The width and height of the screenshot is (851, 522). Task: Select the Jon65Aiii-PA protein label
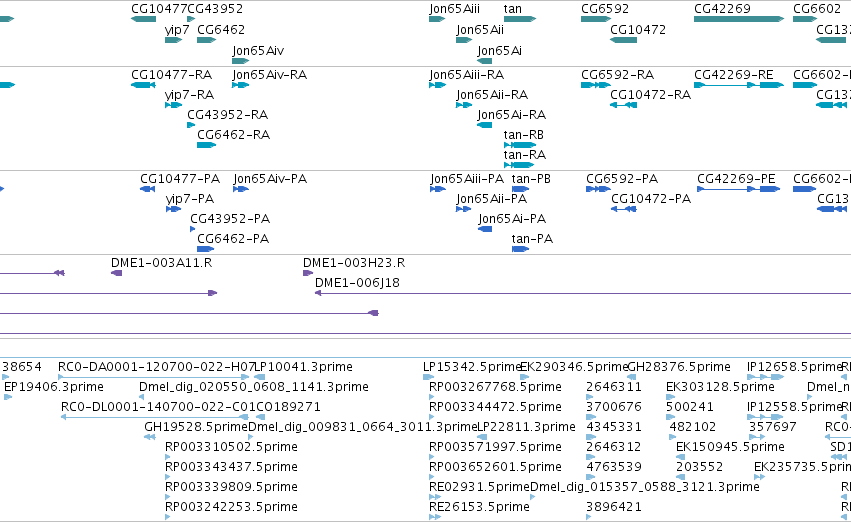point(467,179)
